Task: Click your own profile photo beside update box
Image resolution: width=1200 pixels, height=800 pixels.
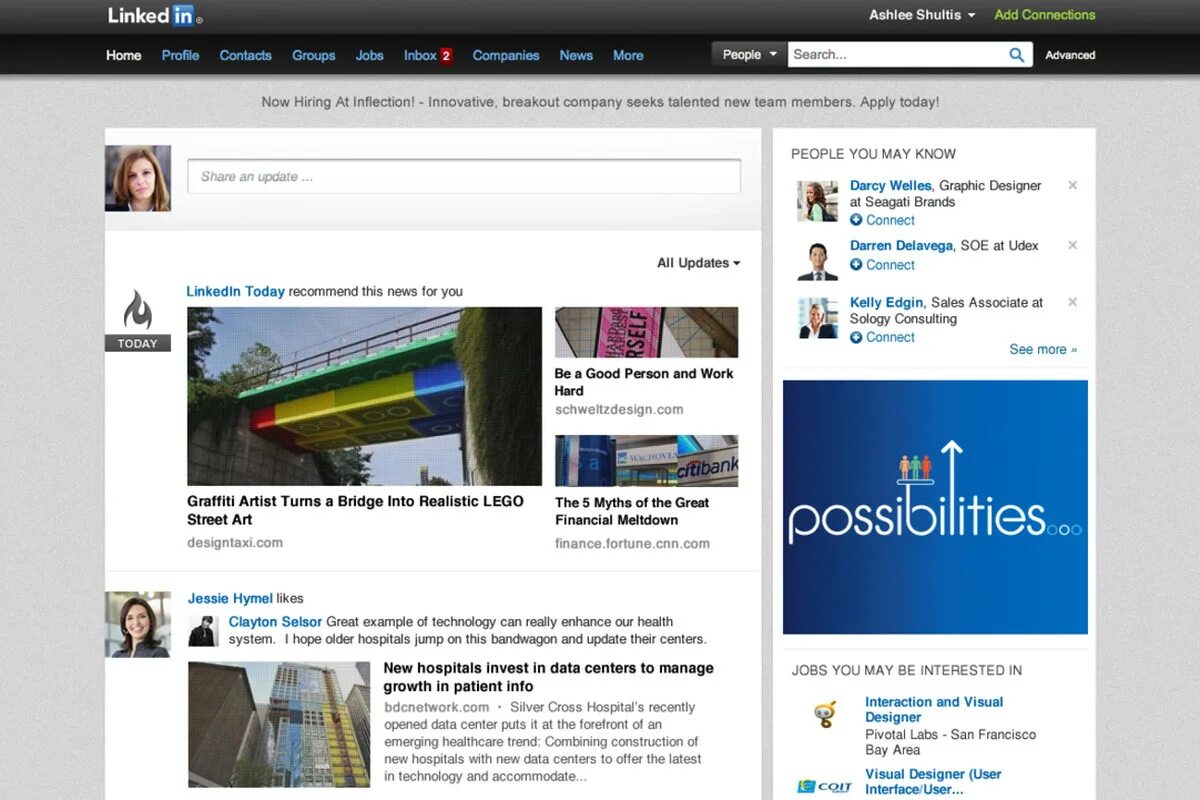Action: [x=138, y=178]
